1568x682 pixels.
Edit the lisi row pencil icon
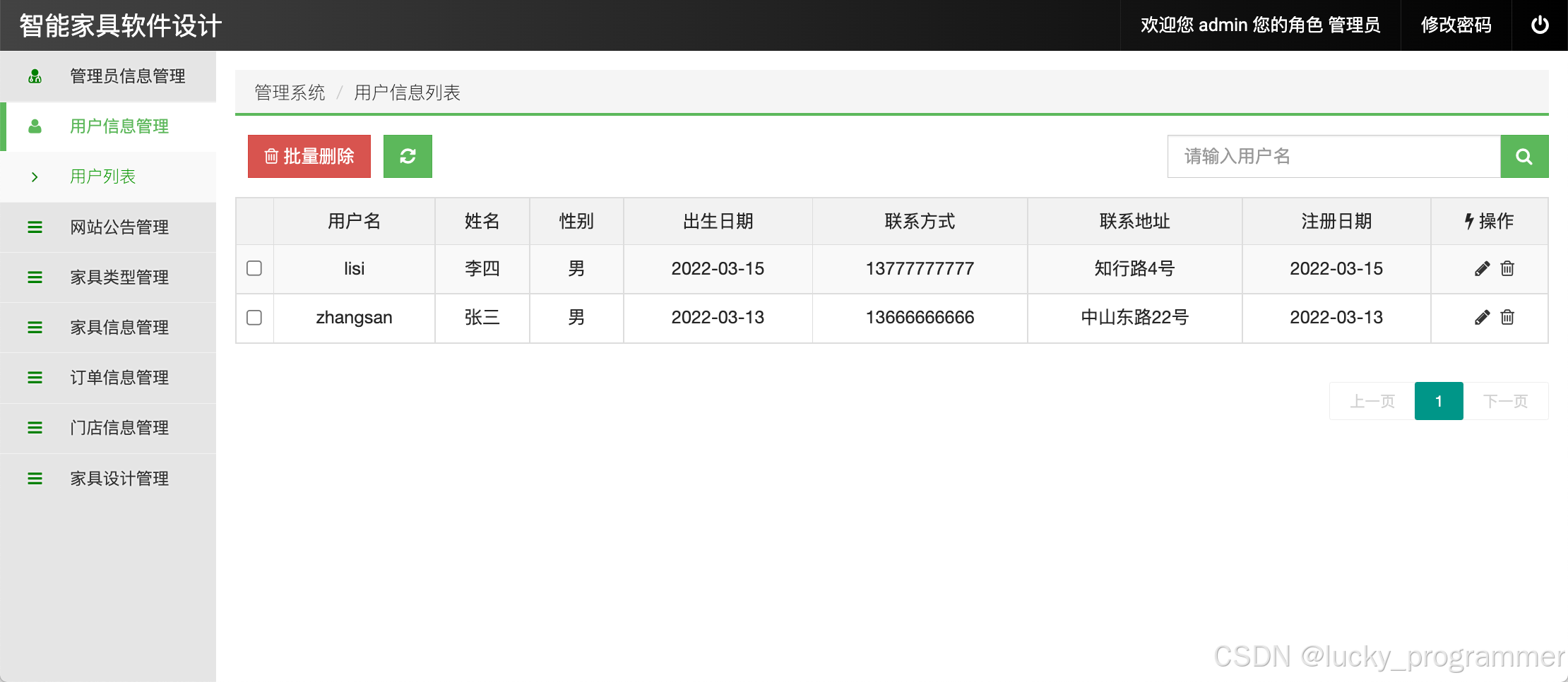coord(1482,268)
